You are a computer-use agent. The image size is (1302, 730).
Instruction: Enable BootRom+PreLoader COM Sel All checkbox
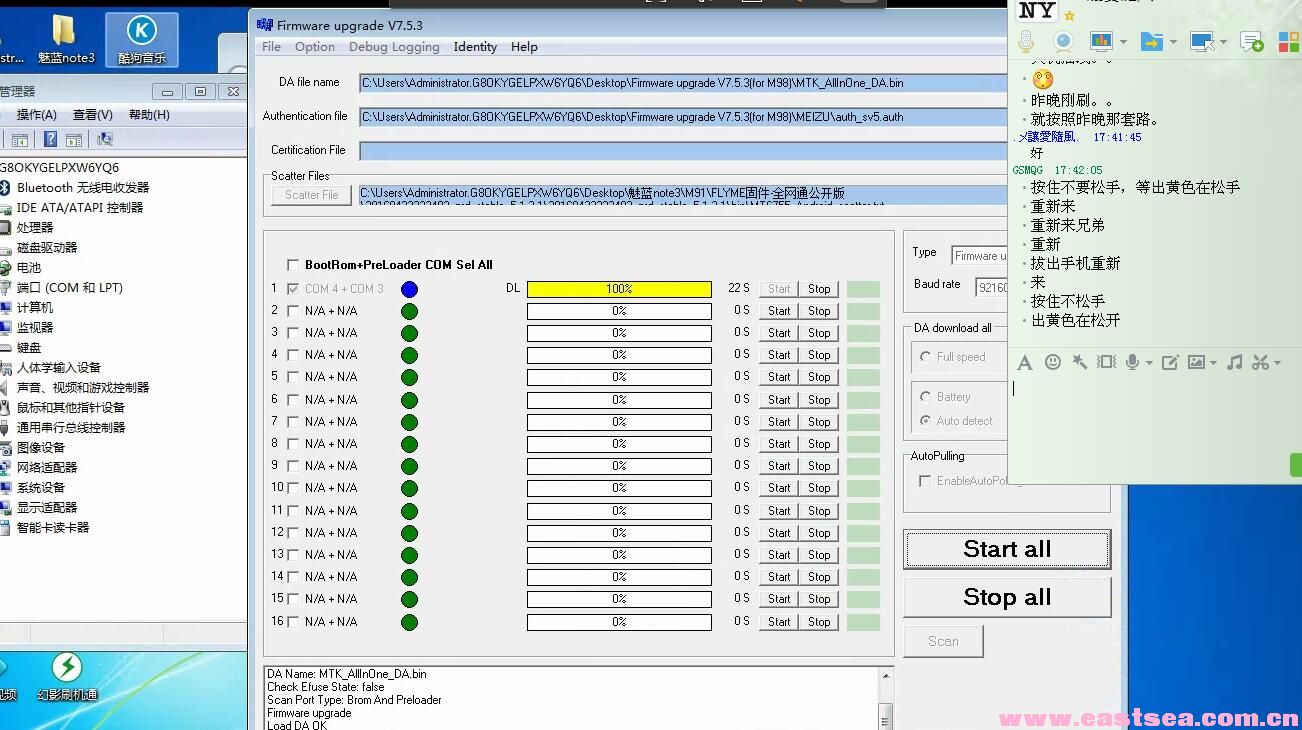(293, 265)
